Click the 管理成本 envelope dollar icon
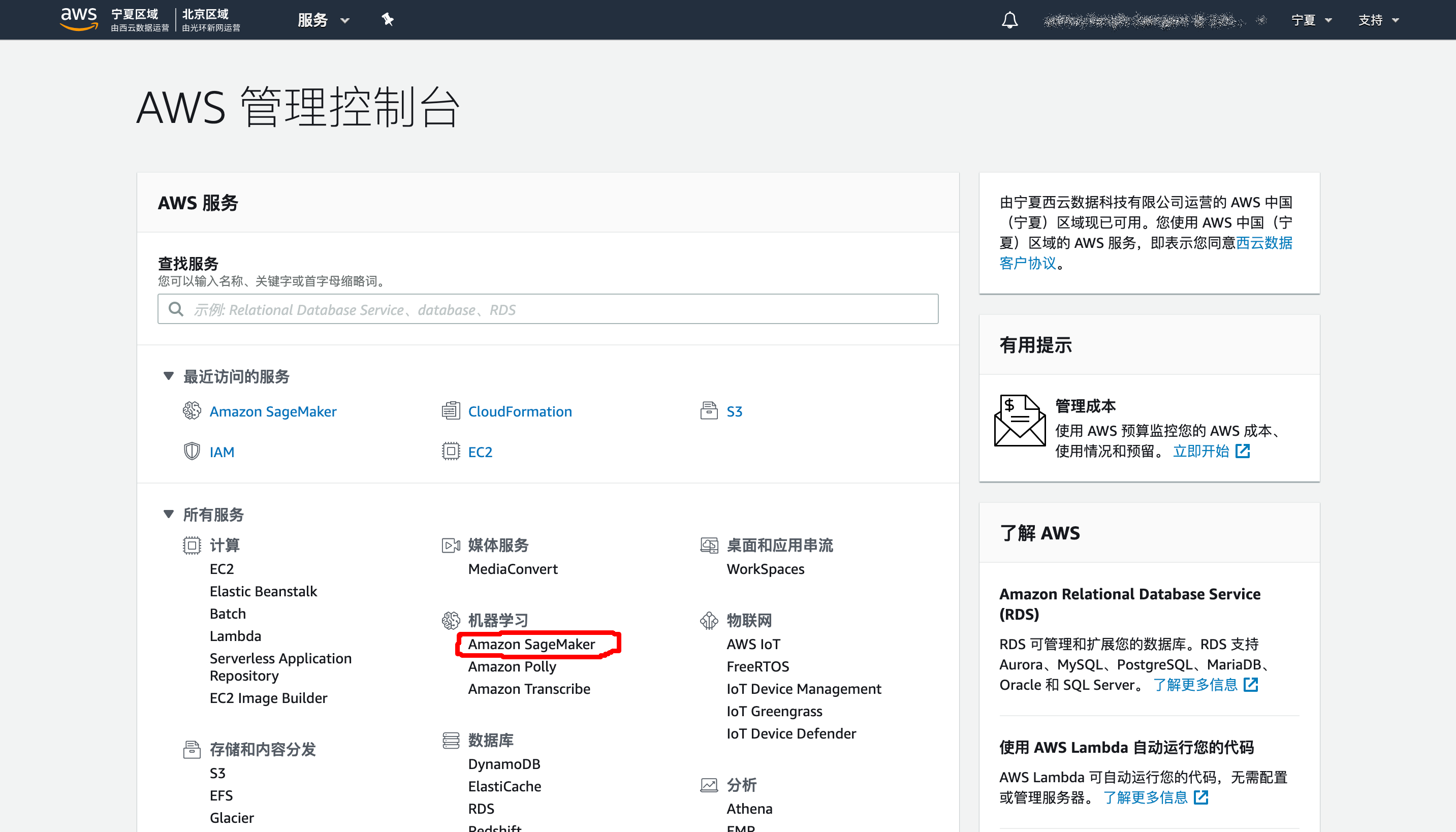The width and height of the screenshot is (1456, 832). point(1020,420)
